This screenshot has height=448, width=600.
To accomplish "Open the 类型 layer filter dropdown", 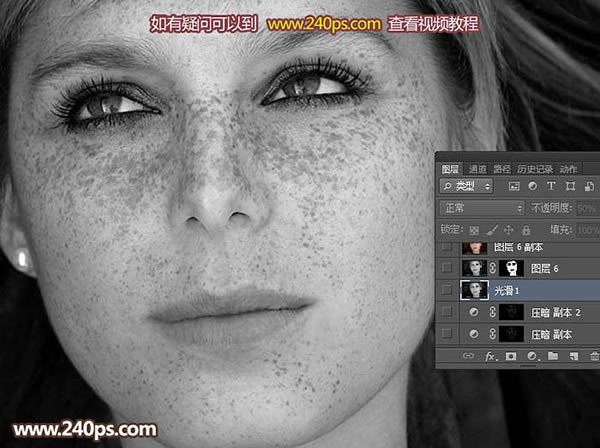I will [x=466, y=186].
